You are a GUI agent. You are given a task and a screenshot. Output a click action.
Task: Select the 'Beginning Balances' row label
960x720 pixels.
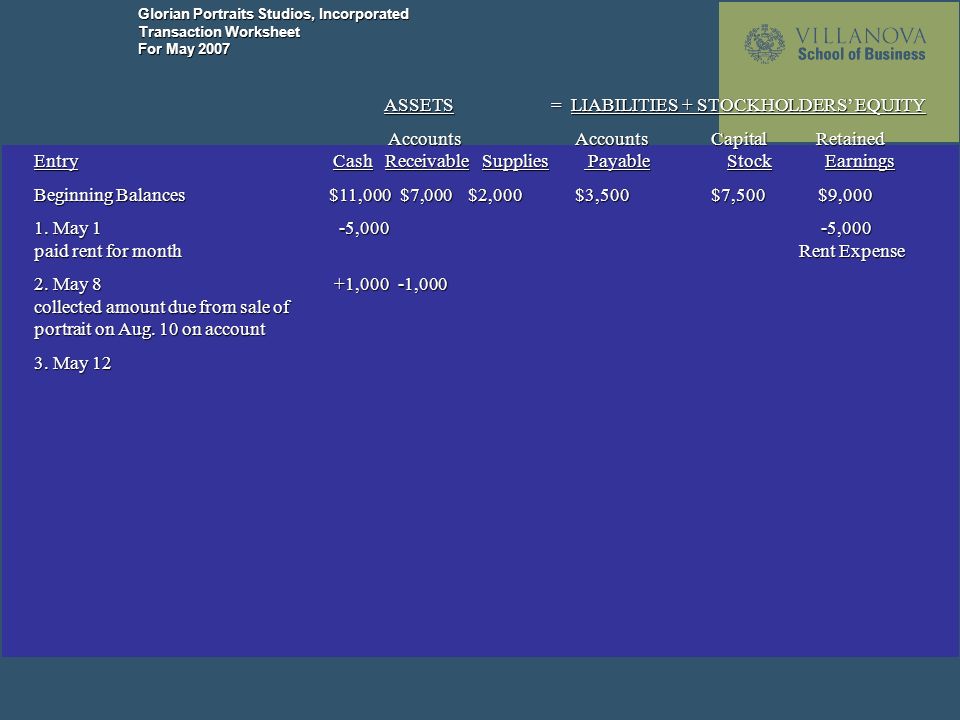click(x=109, y=195)
